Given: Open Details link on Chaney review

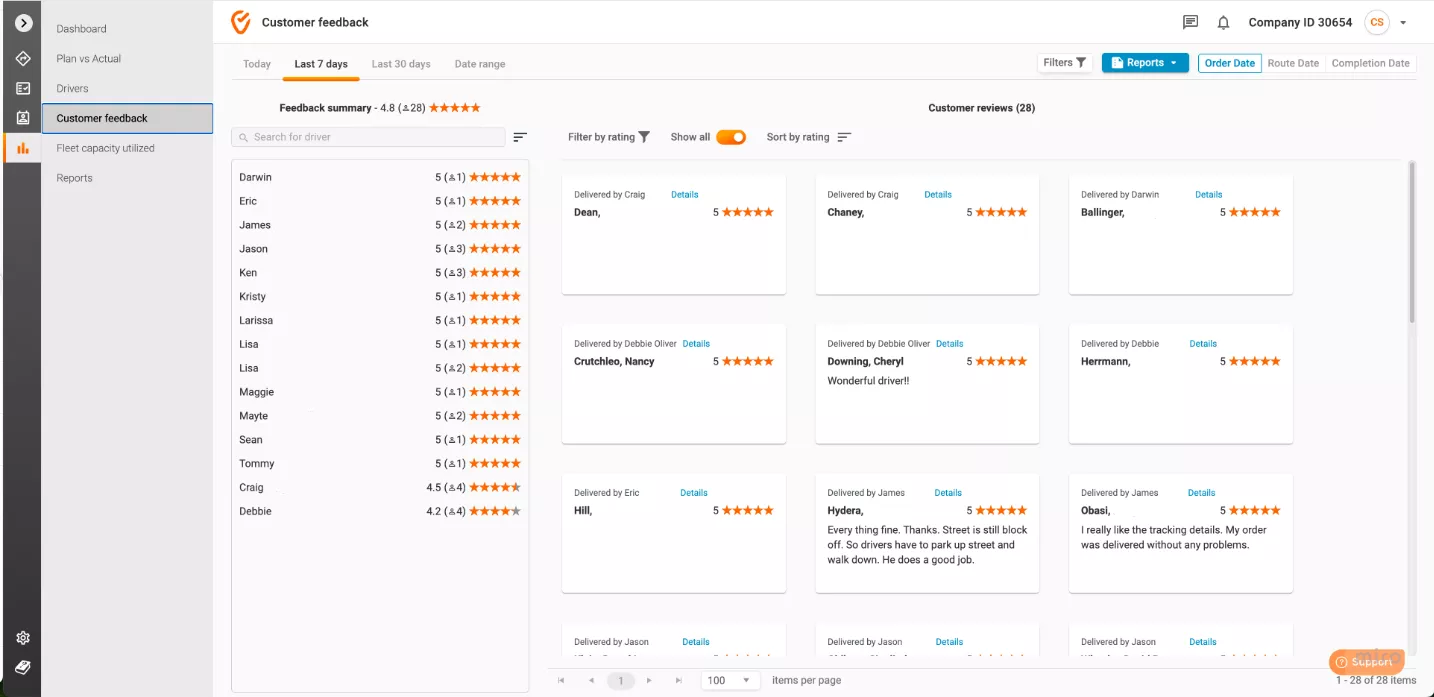Looking at the screenshot, I should tap(938, 195).
